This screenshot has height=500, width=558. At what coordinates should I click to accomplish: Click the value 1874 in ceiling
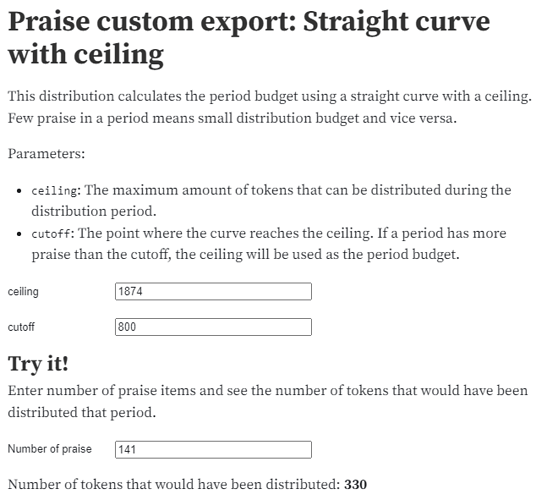tap(130, 291)
